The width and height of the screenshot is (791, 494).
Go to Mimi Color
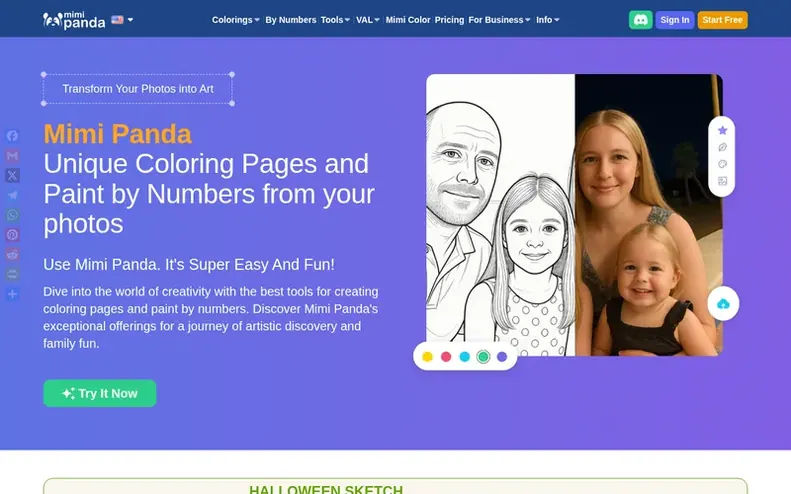[x=408, y=20]
